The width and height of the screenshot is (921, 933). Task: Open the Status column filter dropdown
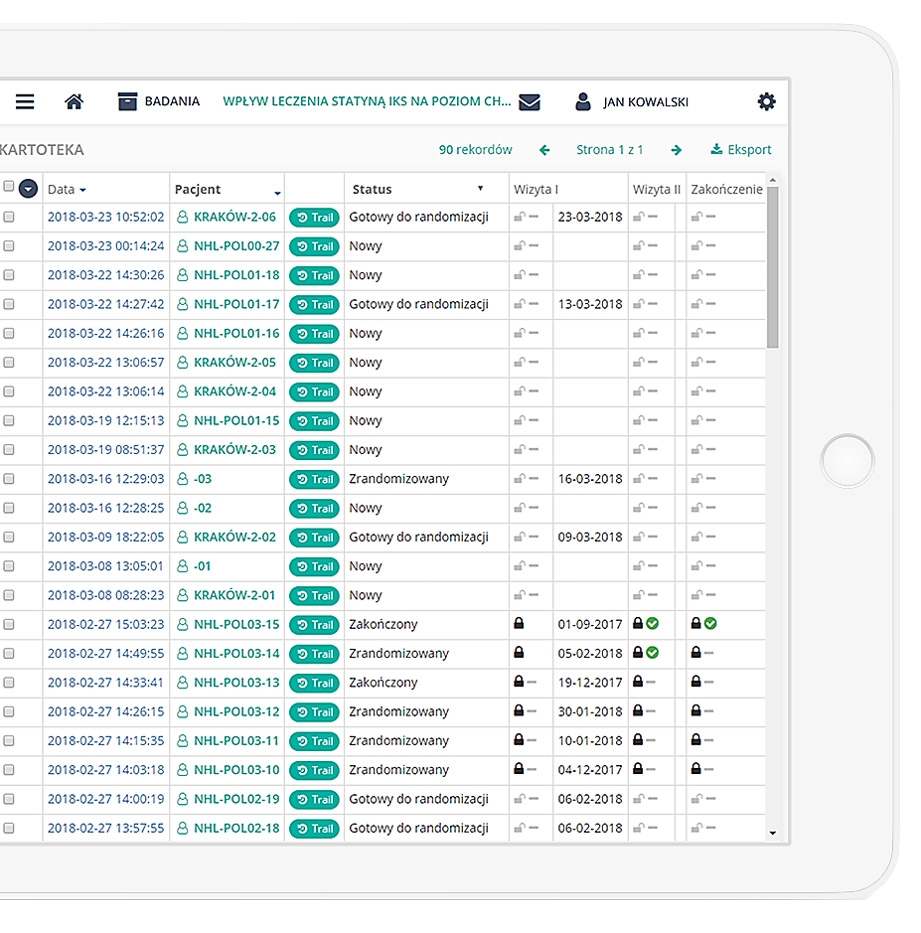click(480, 189)
